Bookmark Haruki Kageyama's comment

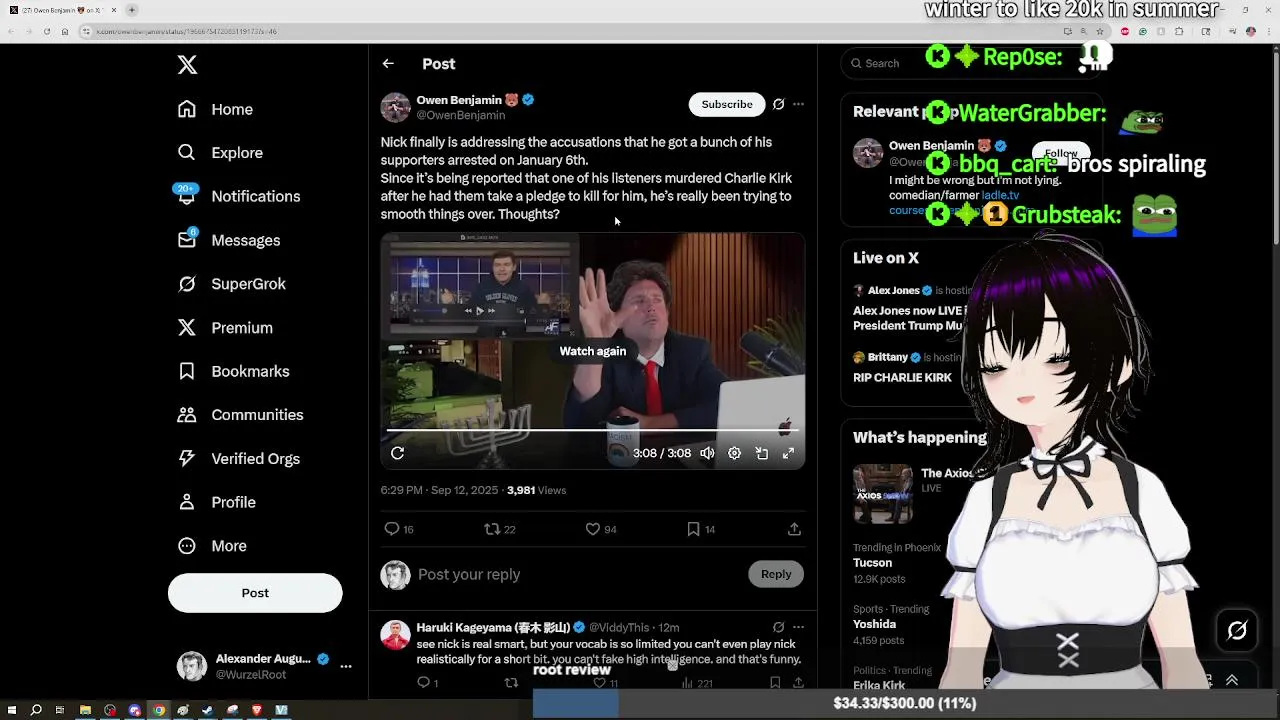775,682
